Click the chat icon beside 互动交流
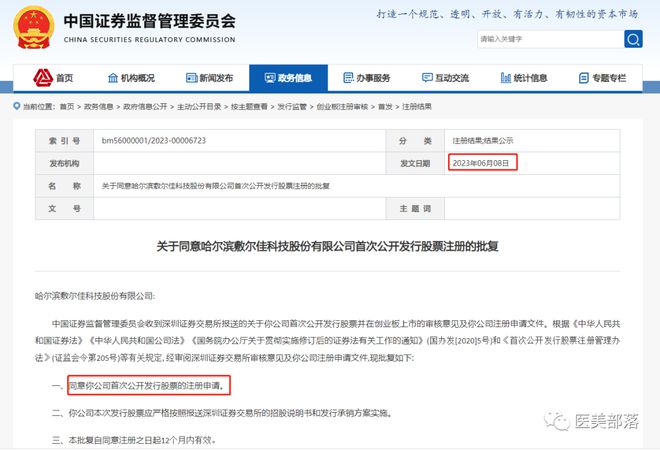The image size is (660, 450). [x=427, y=78]
